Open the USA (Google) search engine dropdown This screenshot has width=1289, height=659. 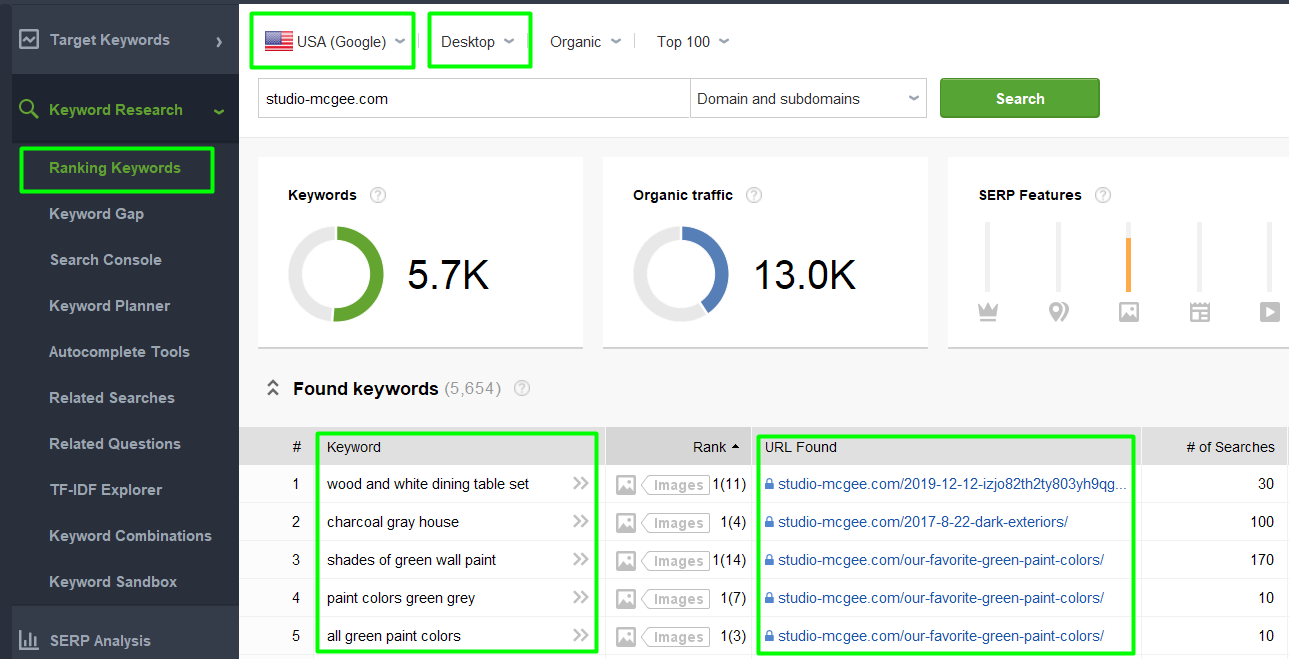(x=334, y=41)
